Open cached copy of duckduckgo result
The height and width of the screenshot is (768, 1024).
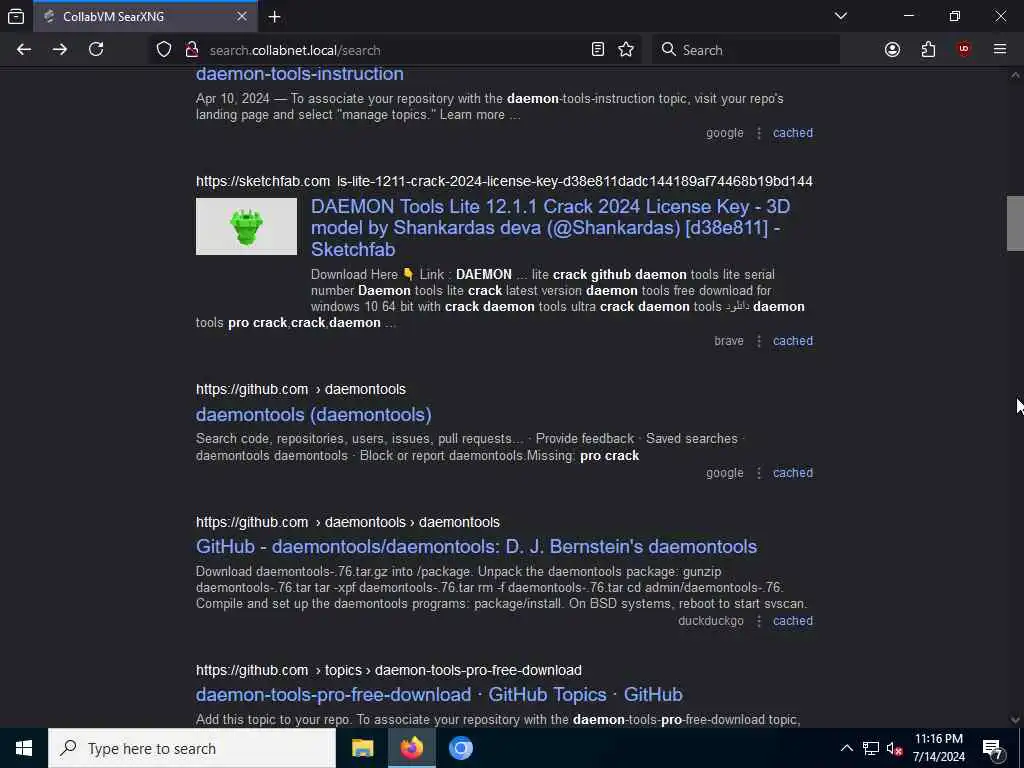pos(792,621)
